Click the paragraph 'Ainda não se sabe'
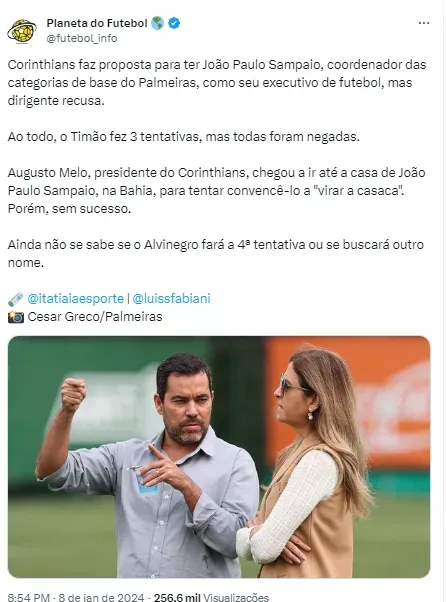Image resolution: width=446 pixels, height=602 pixels. click(216, 254)
